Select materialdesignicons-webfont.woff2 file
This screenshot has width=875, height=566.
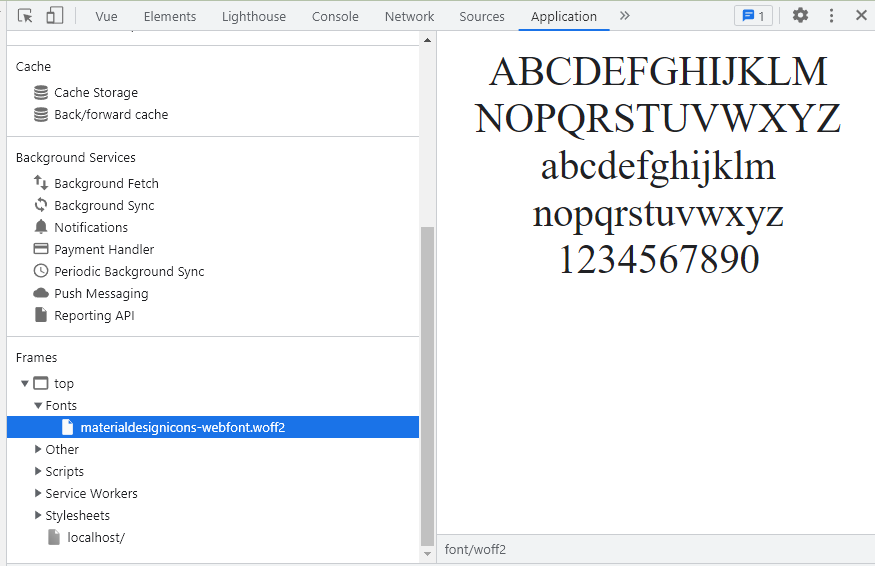click(x=213, y=427)
